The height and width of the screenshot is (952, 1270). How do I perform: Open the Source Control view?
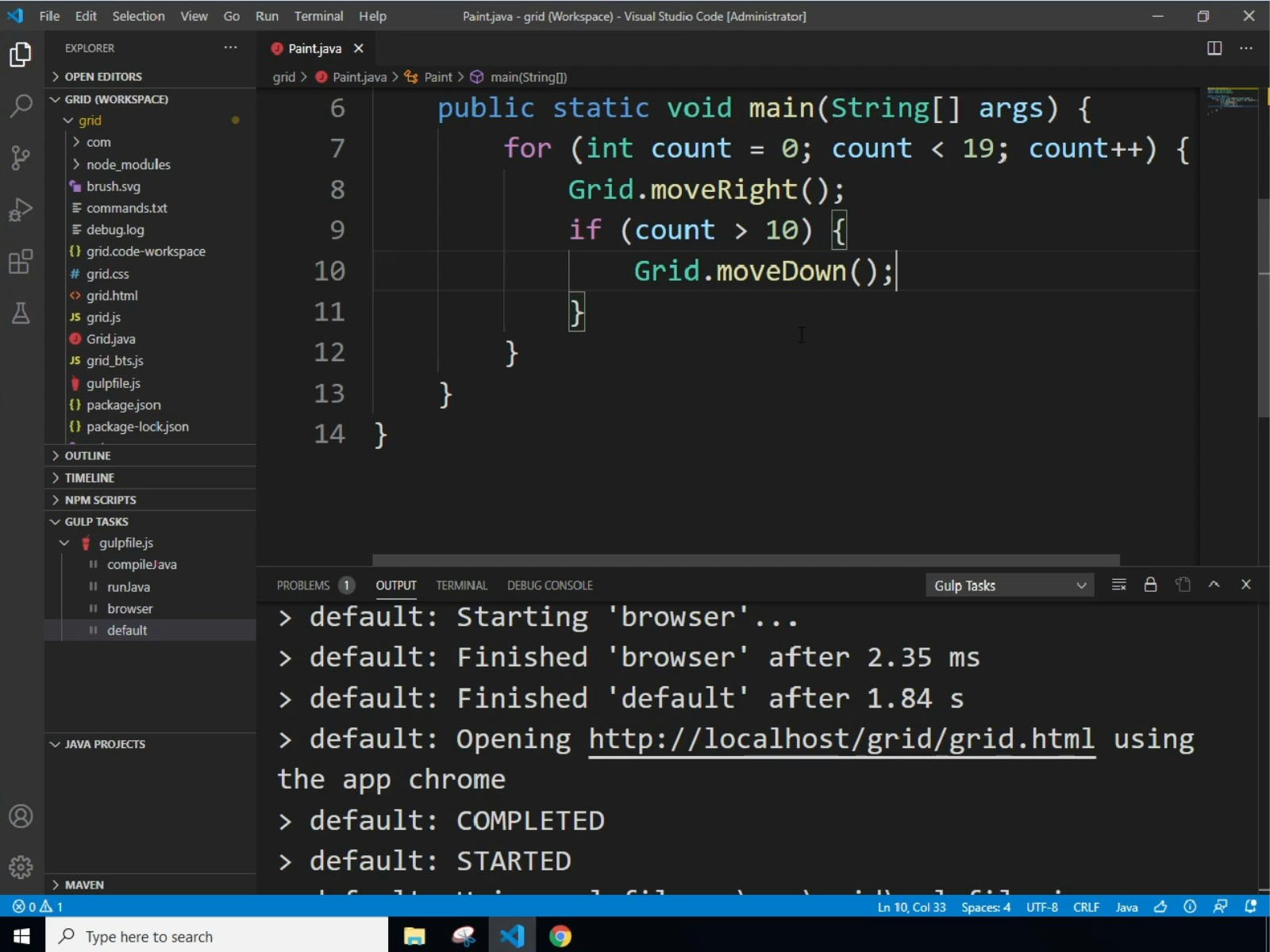(21, 157)
